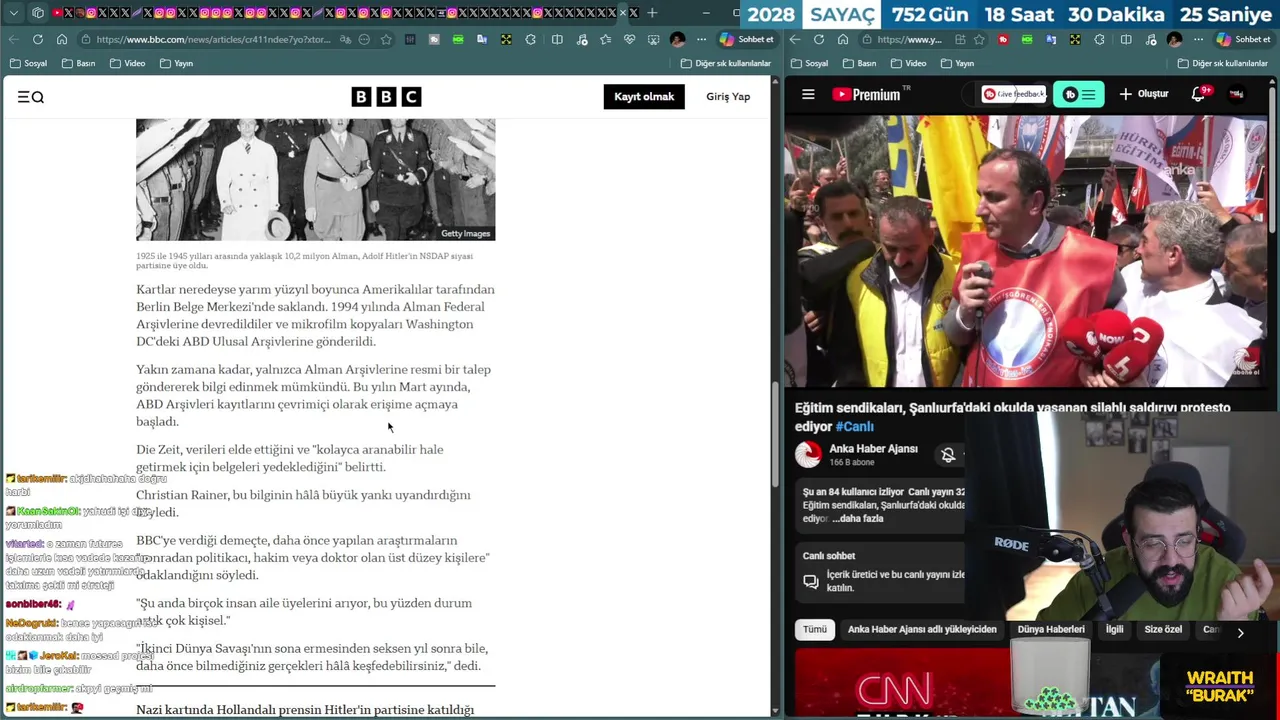Open the Anka Haber Ajansı channel name
Screen dimensions: 1280x720
[873, 448]
